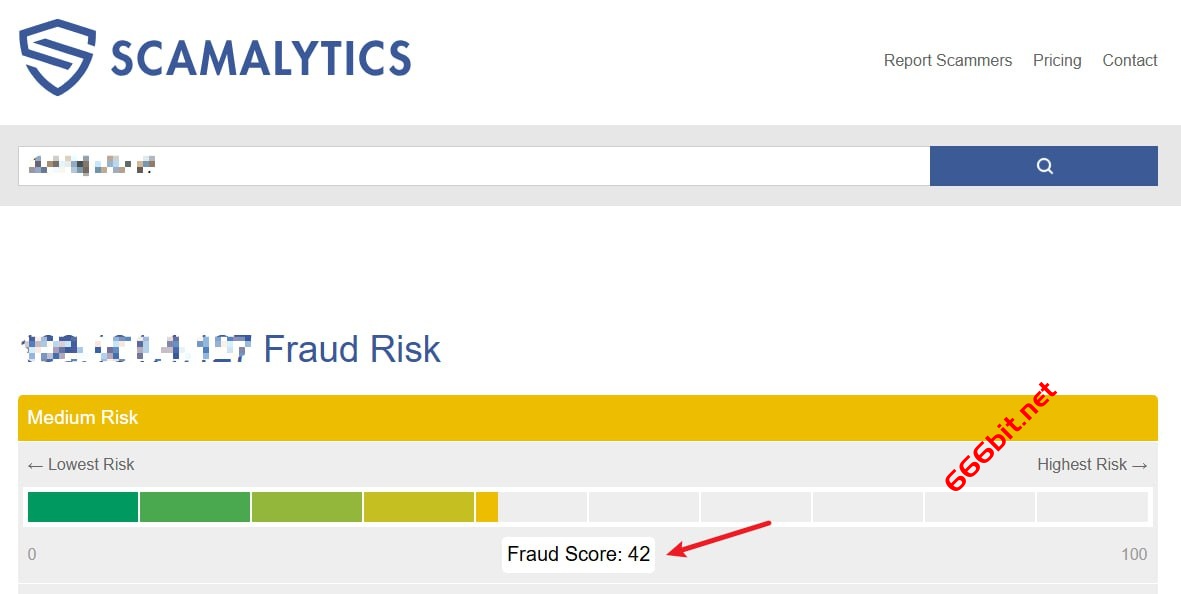Image resolution: width=1181 pixels, height=594 pixels.
Task: Click the Highest Risk label
Action: [1091, 464]
